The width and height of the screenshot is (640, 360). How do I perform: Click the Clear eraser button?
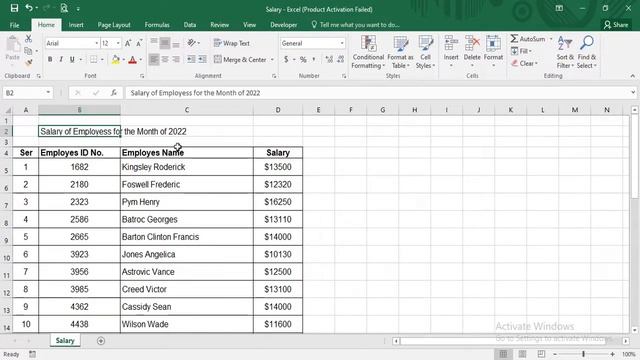pos(524,63)
